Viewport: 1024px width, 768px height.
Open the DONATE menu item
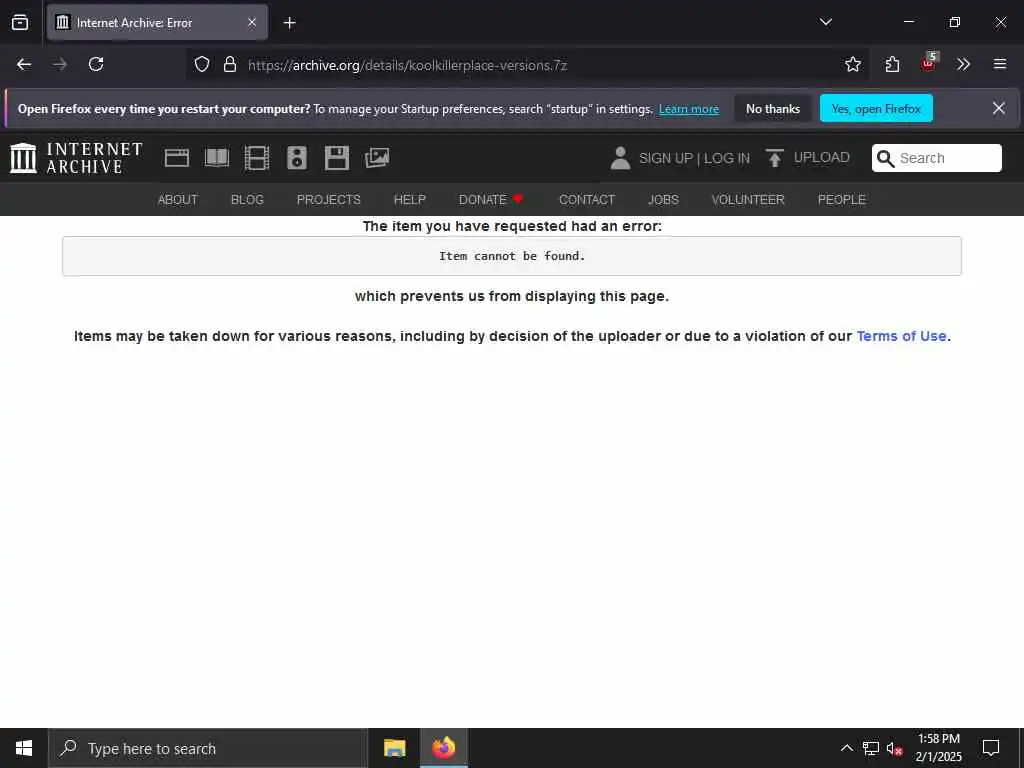tap(490, 200)
